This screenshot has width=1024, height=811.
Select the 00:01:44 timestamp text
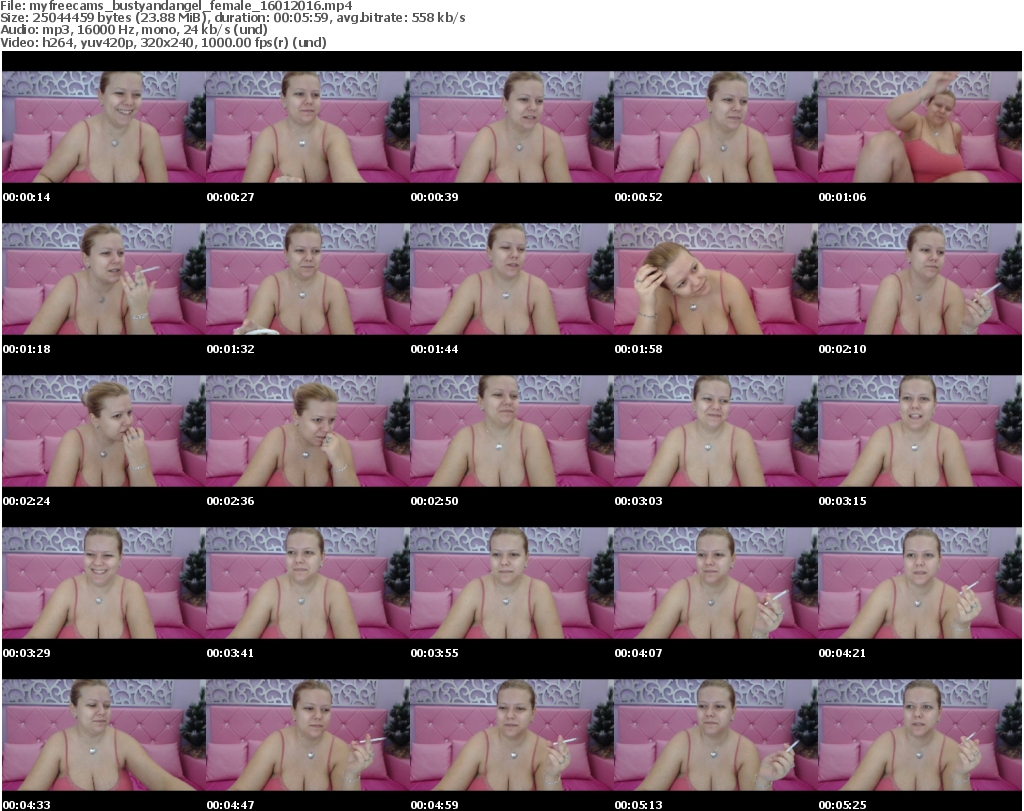434,349
